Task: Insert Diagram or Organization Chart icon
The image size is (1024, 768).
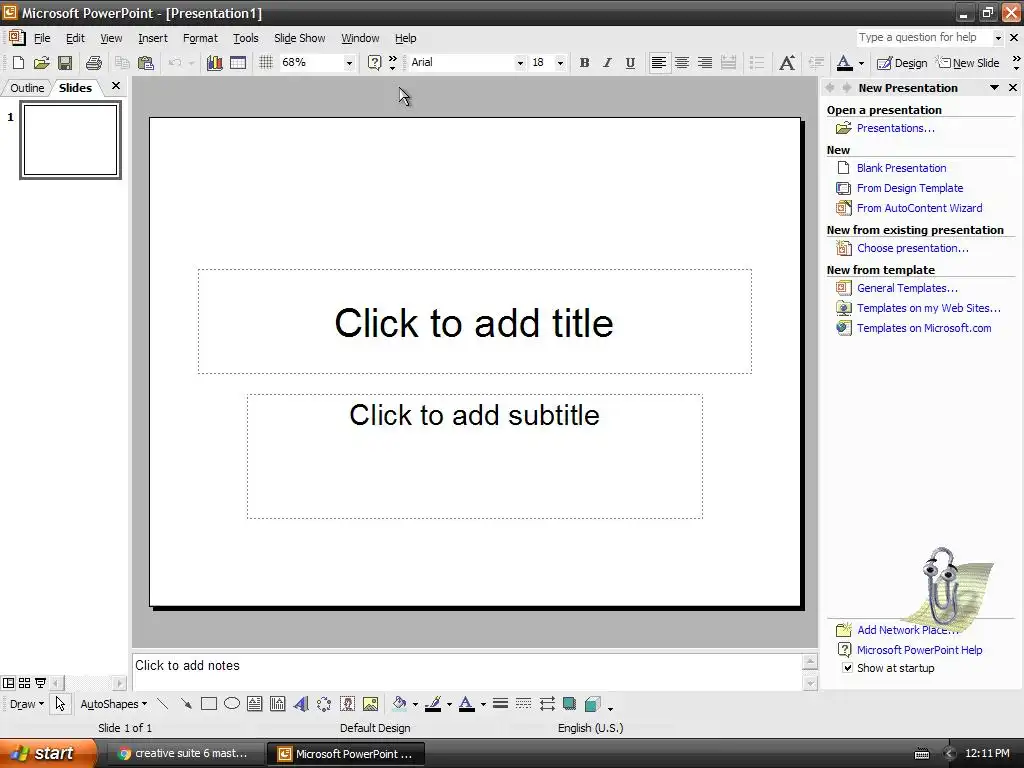Action: point(324,704)
